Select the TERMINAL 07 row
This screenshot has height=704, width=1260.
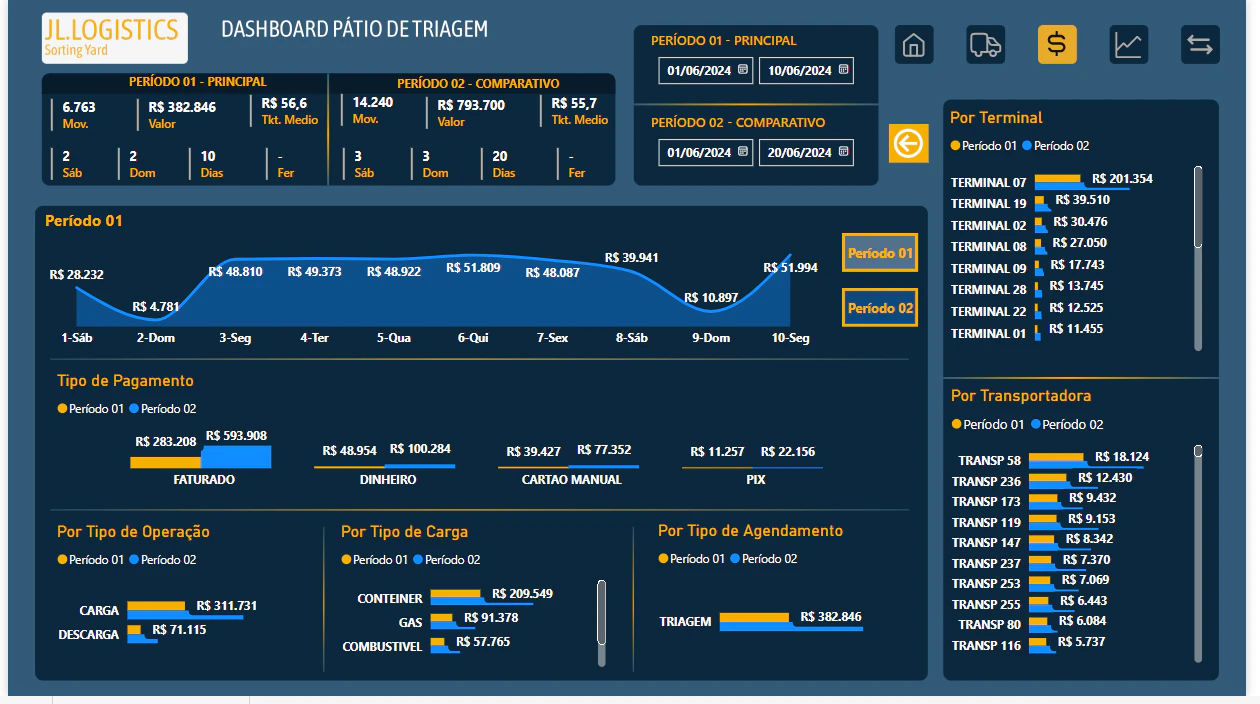[x=1051, y=182]
